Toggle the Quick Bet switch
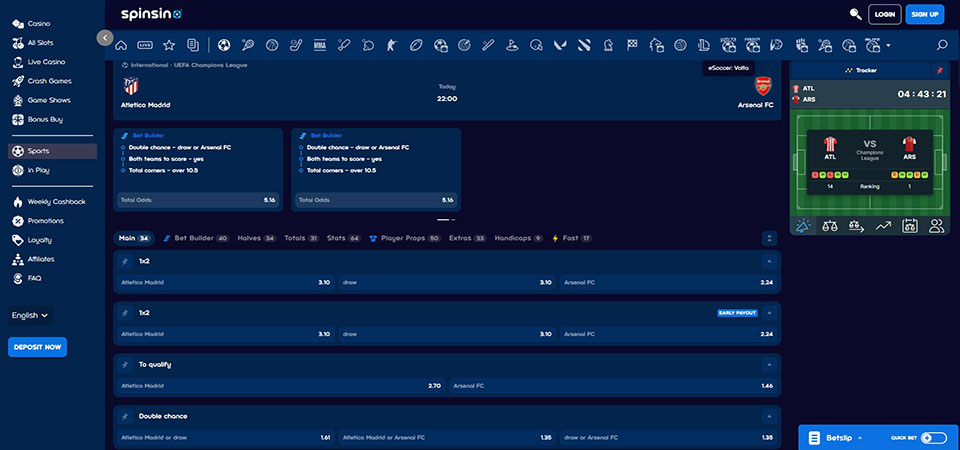This screenshot has width=960, height=450. click(934, 438)
